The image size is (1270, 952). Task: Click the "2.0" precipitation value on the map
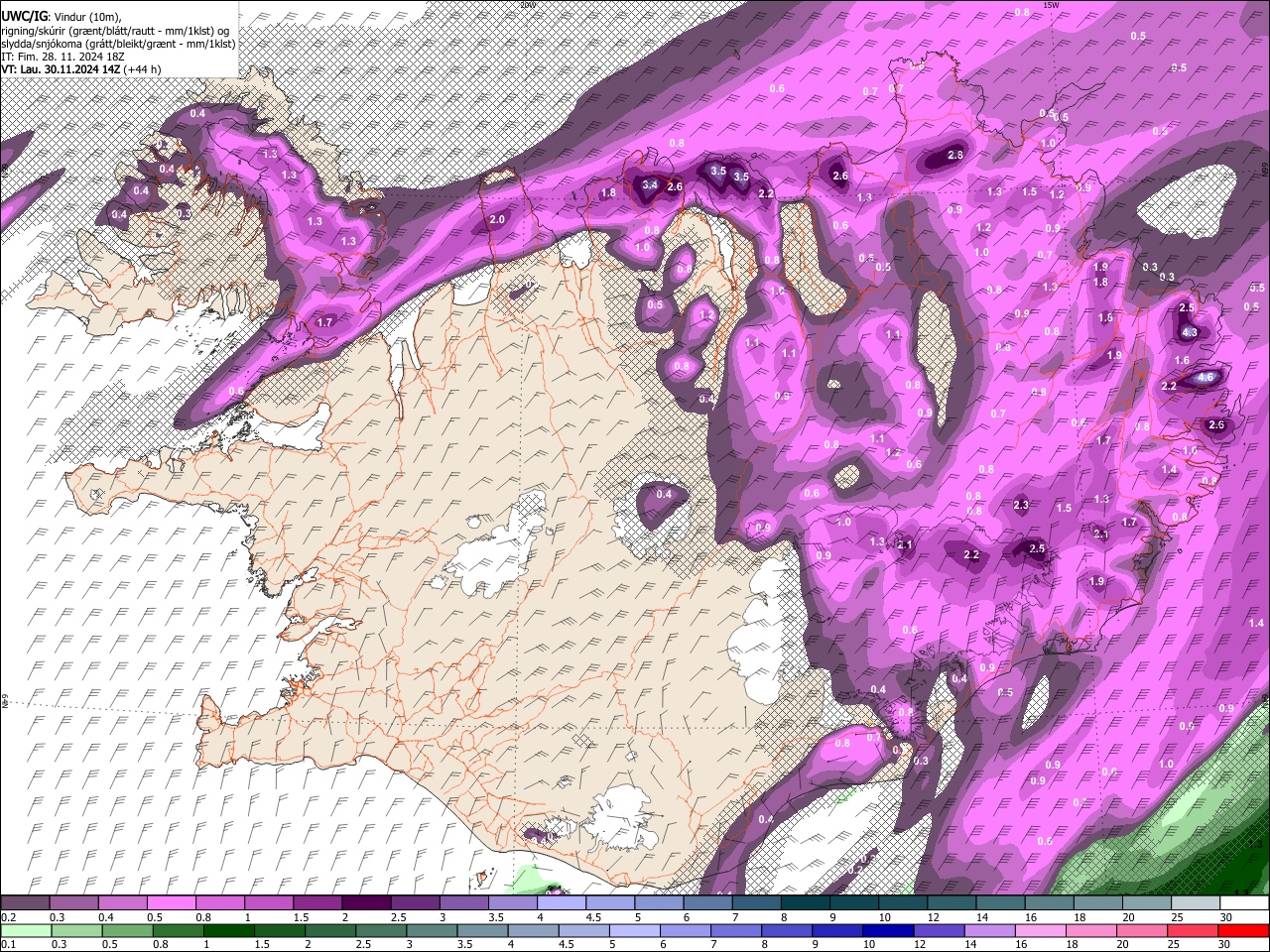point(497,219)
